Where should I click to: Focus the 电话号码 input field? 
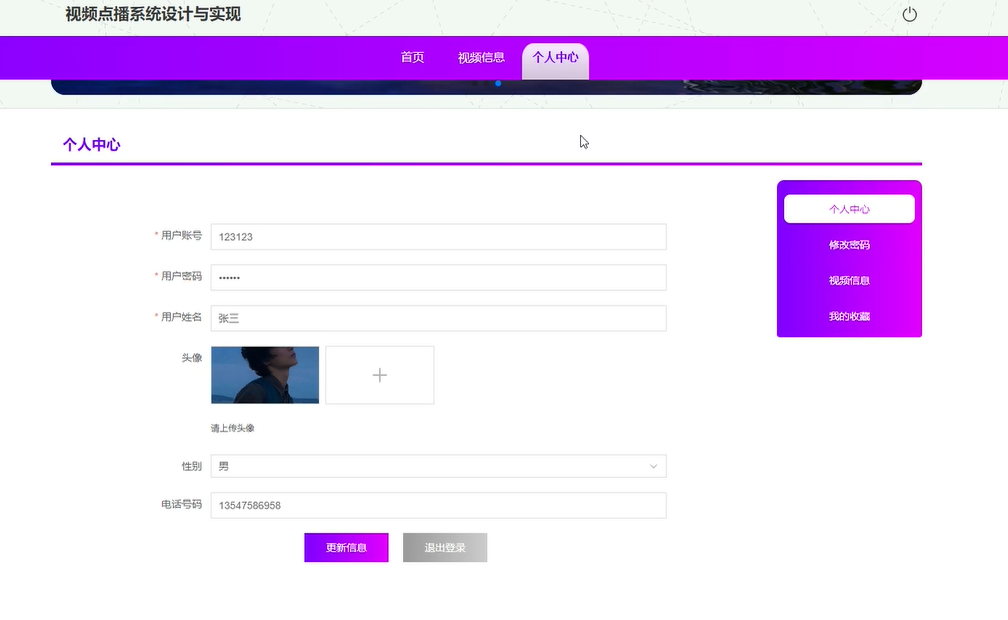coord(438,506)
